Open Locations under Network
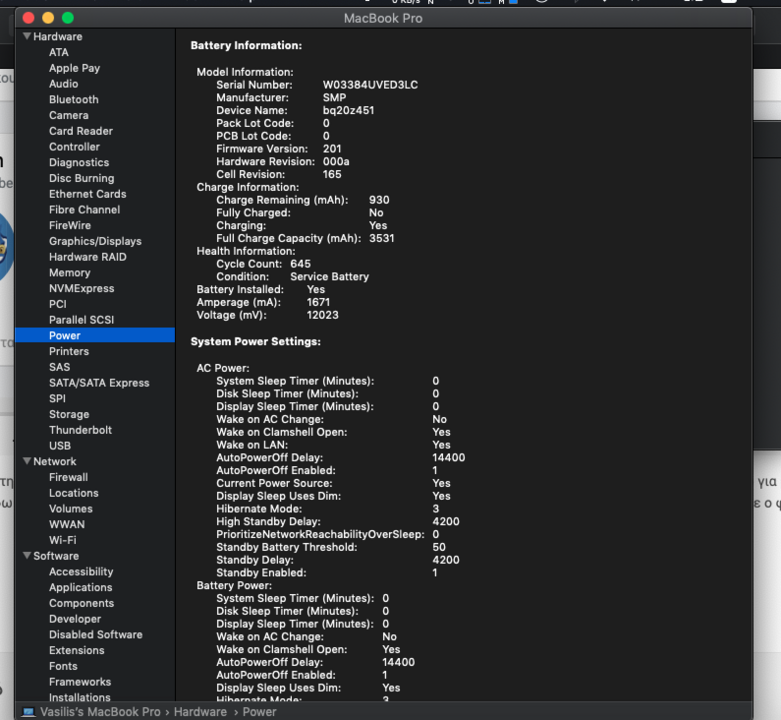The height and width of the screenshot is (720, 781). (74, 493)
